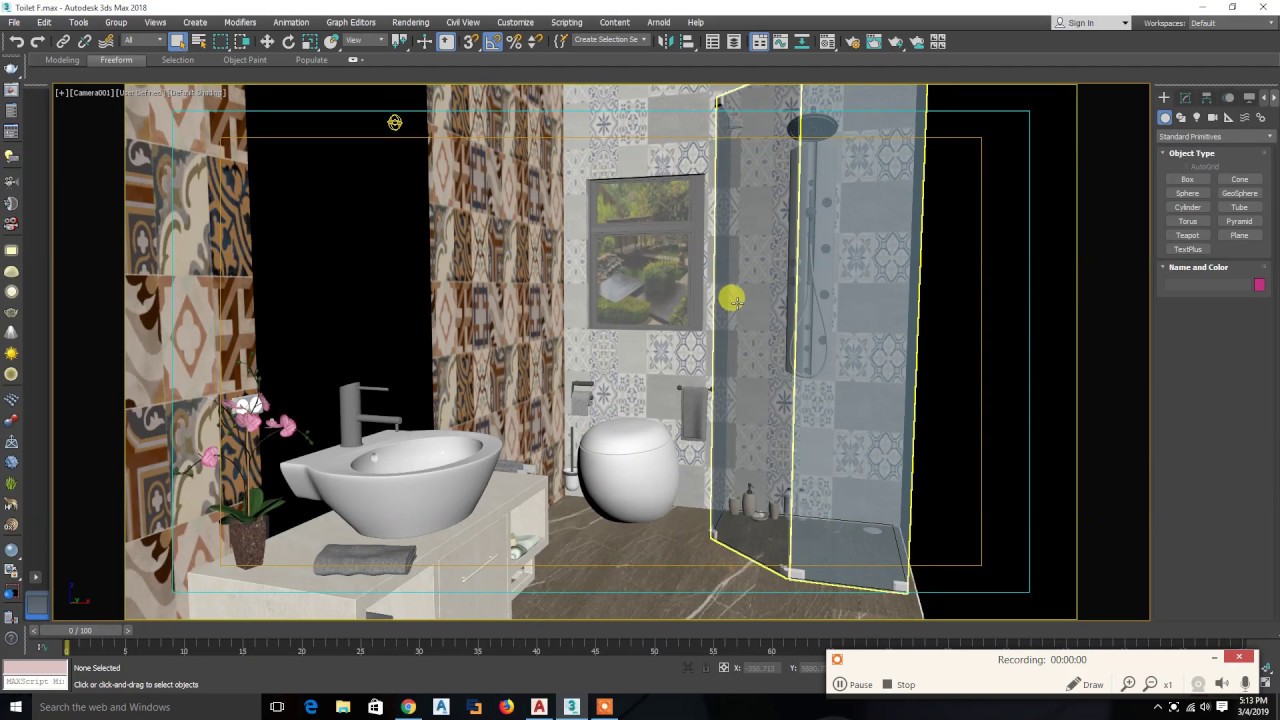Click the Bind to Space Warp icon

pyautogui.click(x=106, y=41)
